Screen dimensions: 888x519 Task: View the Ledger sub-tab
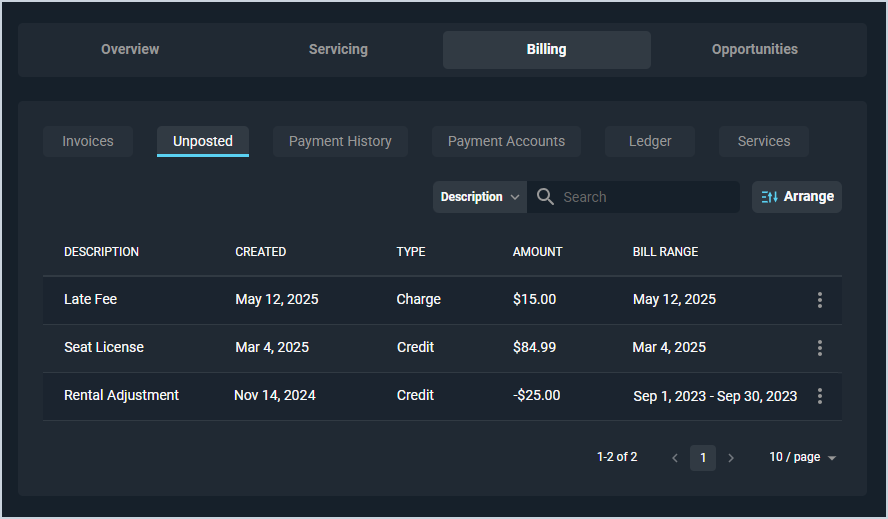click(650, 141)
